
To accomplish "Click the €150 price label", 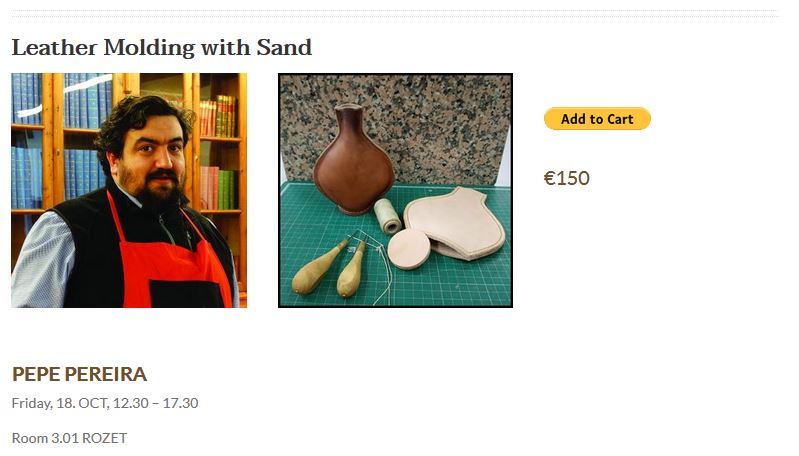I will coord(567,178).
